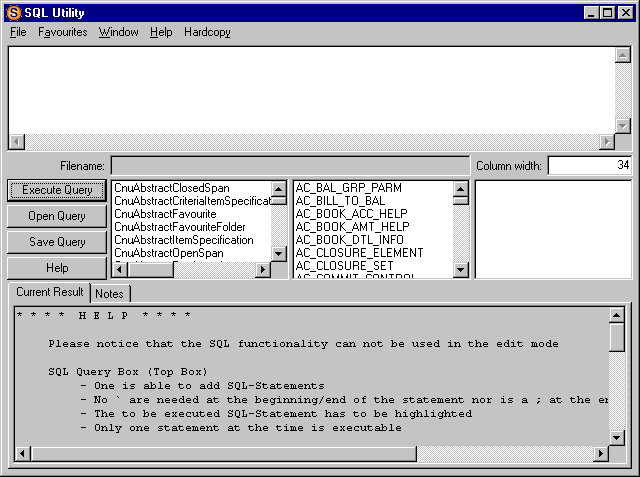Open the Favourites menu
640x477 pixels.
[x=62, y=32]
